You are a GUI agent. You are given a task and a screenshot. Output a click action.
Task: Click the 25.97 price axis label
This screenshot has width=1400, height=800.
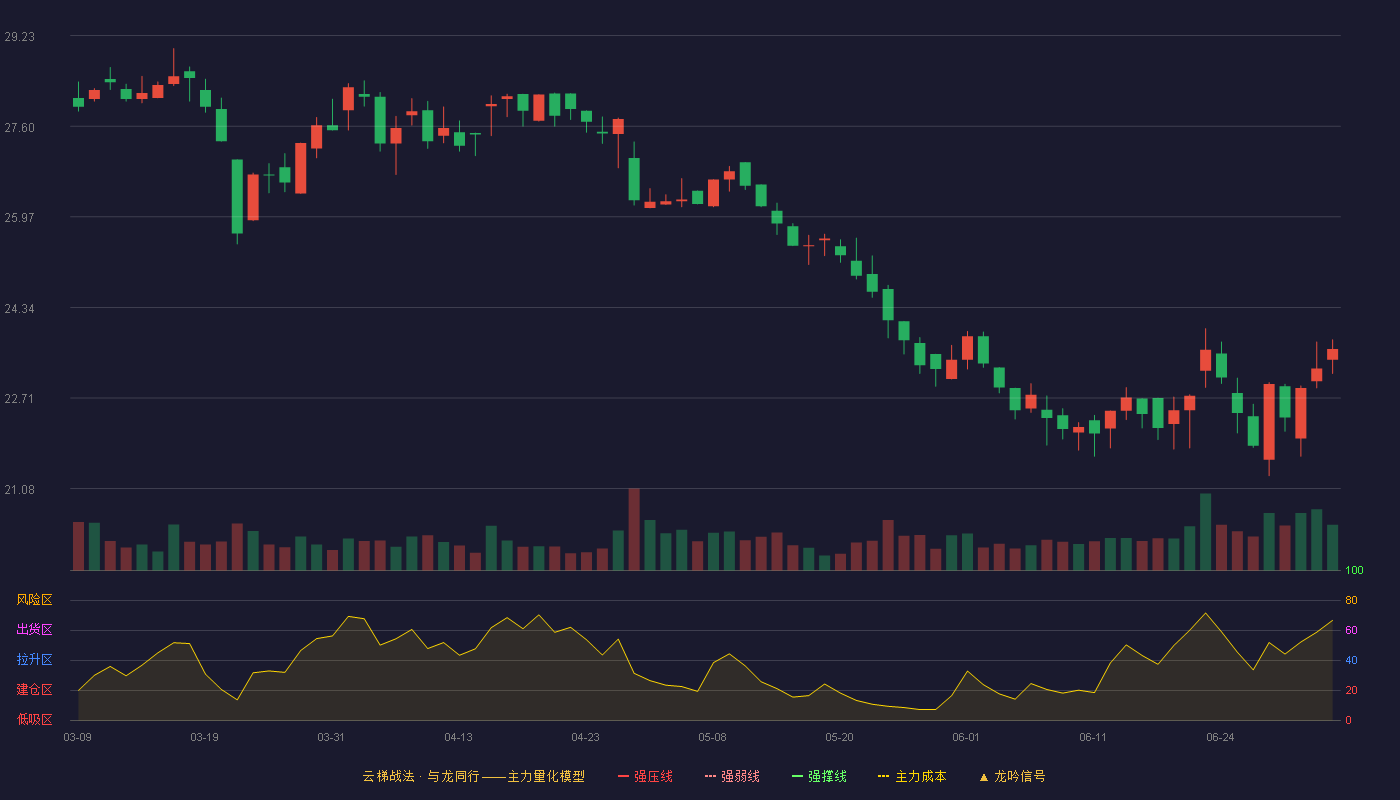(x=19, y=218)
